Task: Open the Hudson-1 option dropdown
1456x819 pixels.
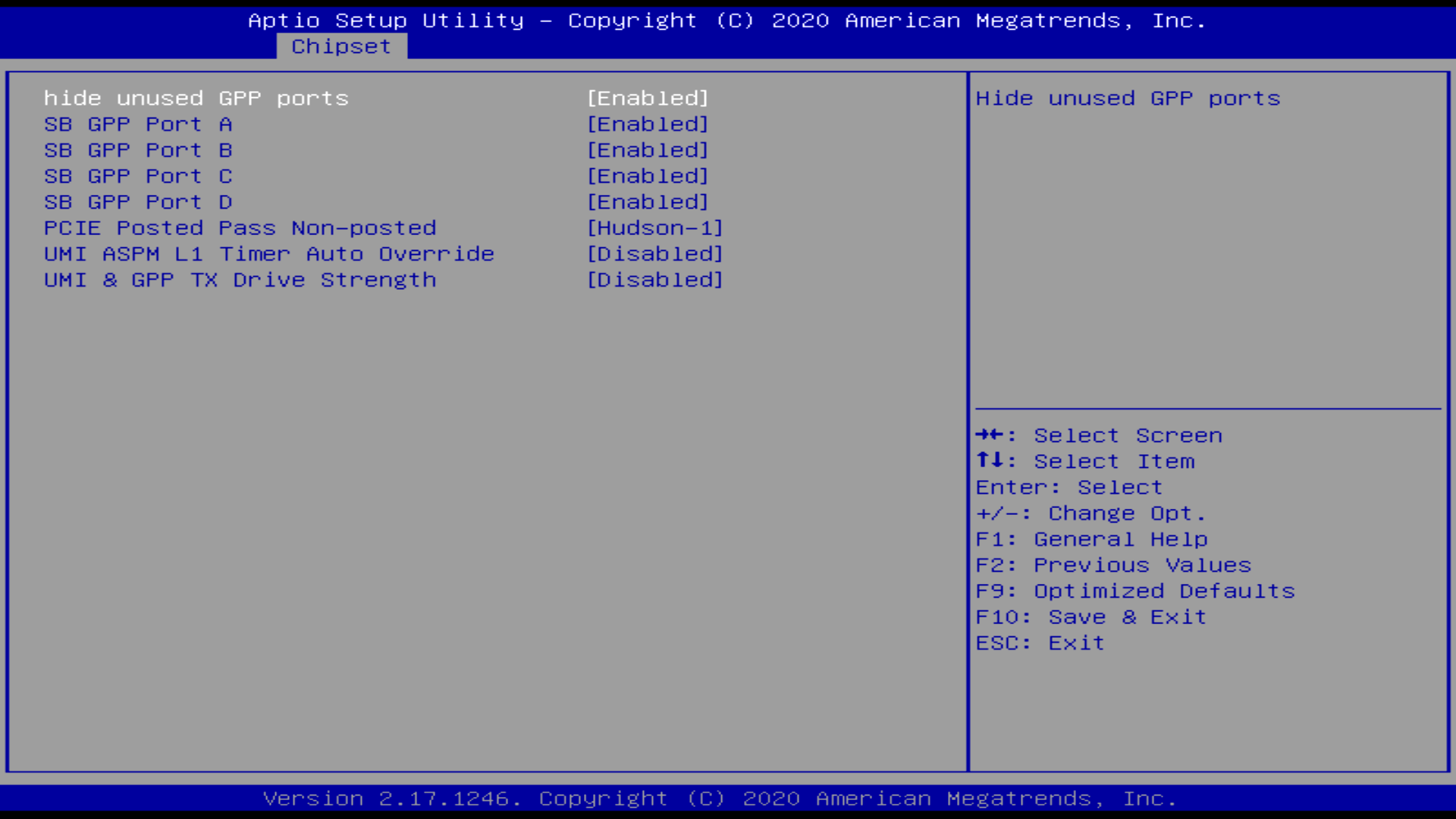Action: point(655,228)
